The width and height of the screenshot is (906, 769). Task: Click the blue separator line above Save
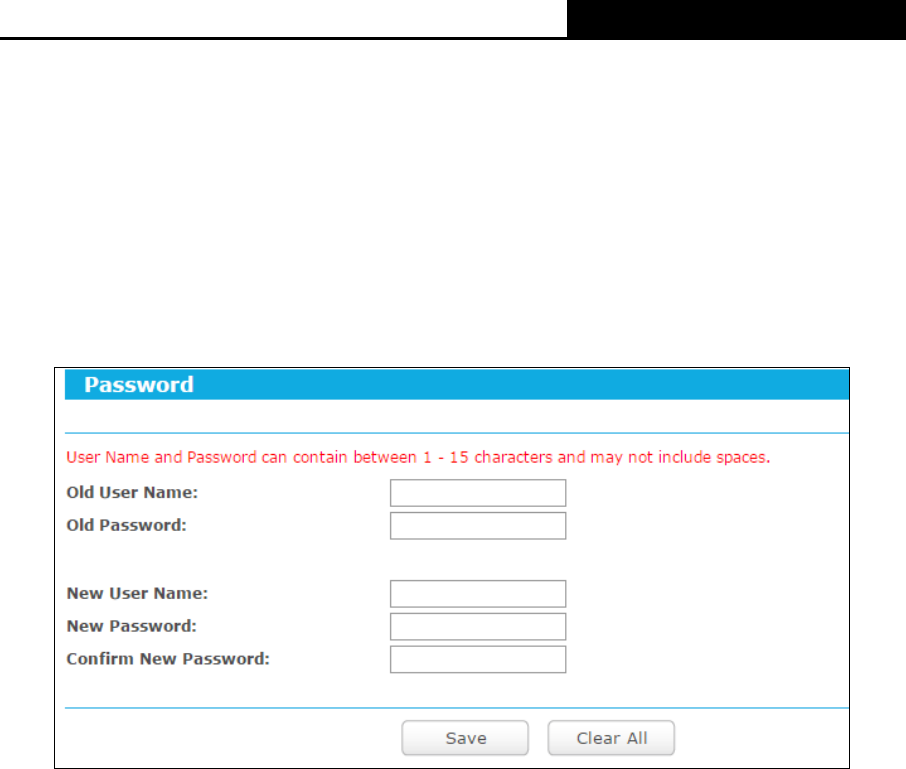(457, 708)
